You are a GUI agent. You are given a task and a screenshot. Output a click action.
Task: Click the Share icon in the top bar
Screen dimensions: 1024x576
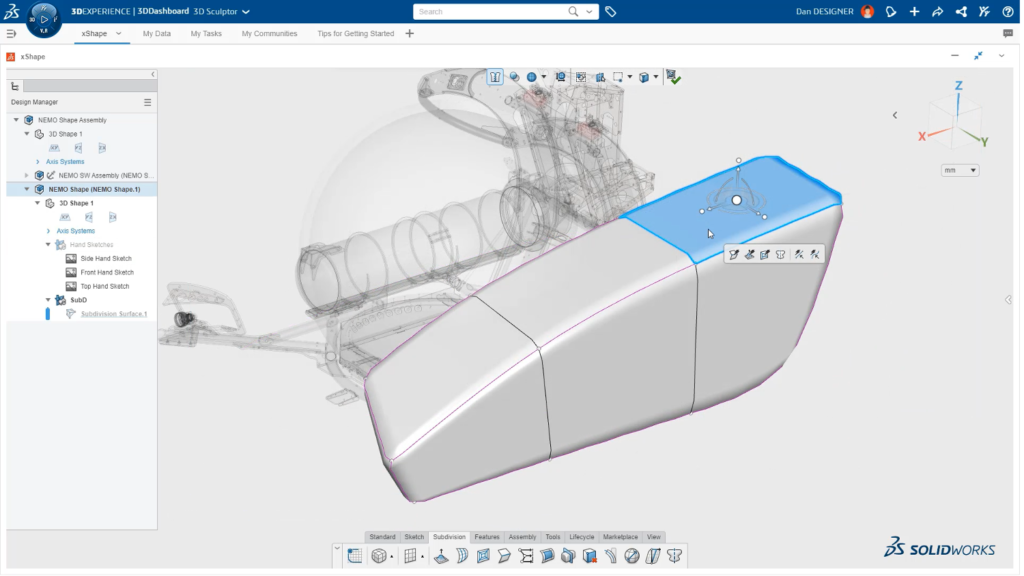coord(962,11)
